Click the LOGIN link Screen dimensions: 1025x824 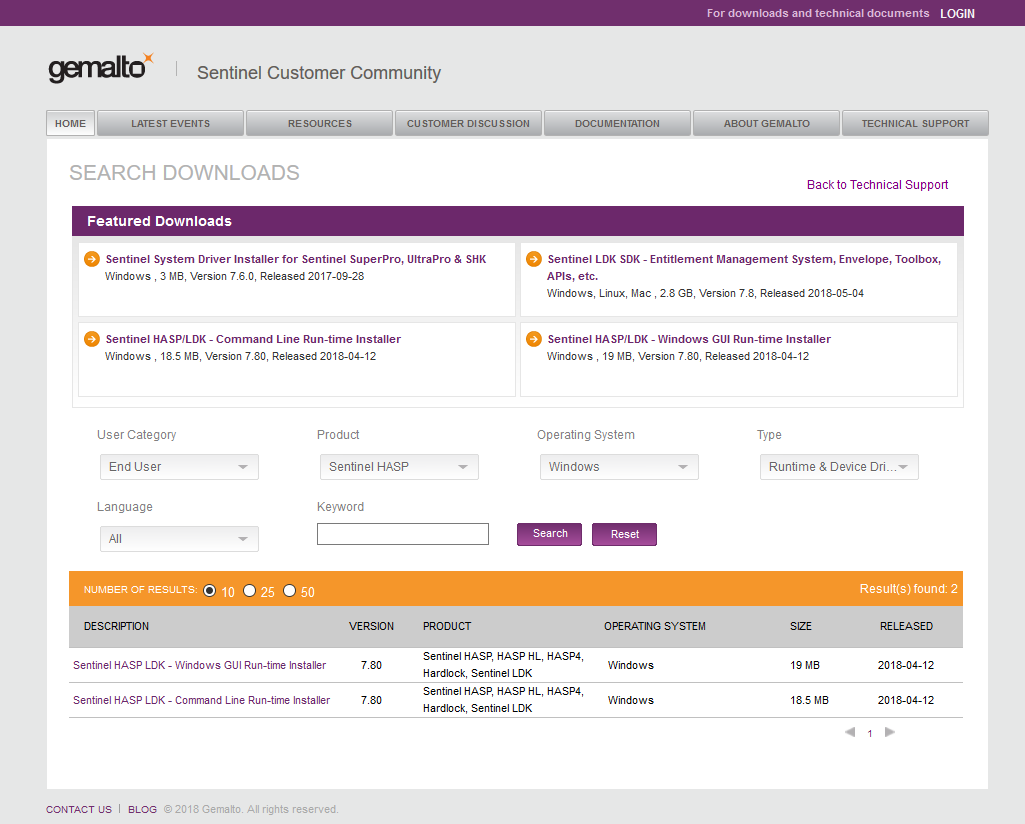coord(957,13)
